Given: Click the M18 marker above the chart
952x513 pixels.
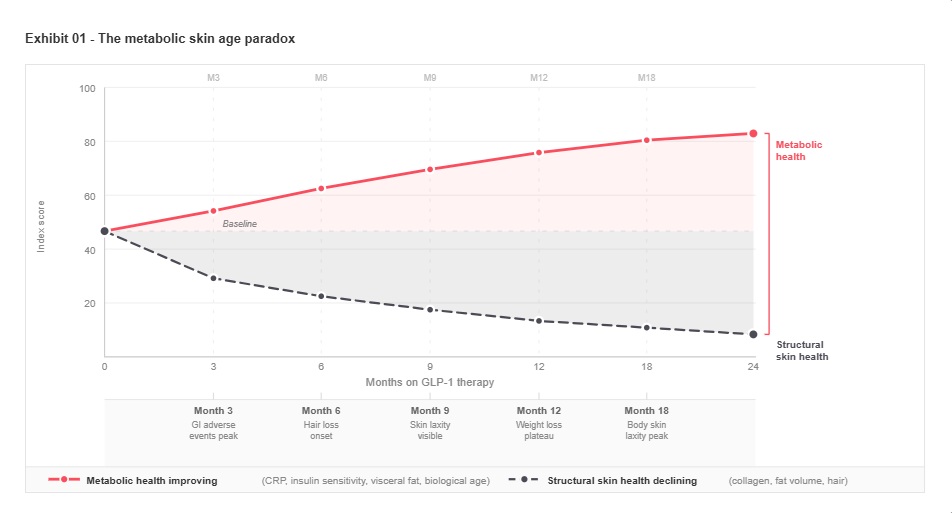Looking at the screenshot, I should pyautogui.click(x=647, y=77).
